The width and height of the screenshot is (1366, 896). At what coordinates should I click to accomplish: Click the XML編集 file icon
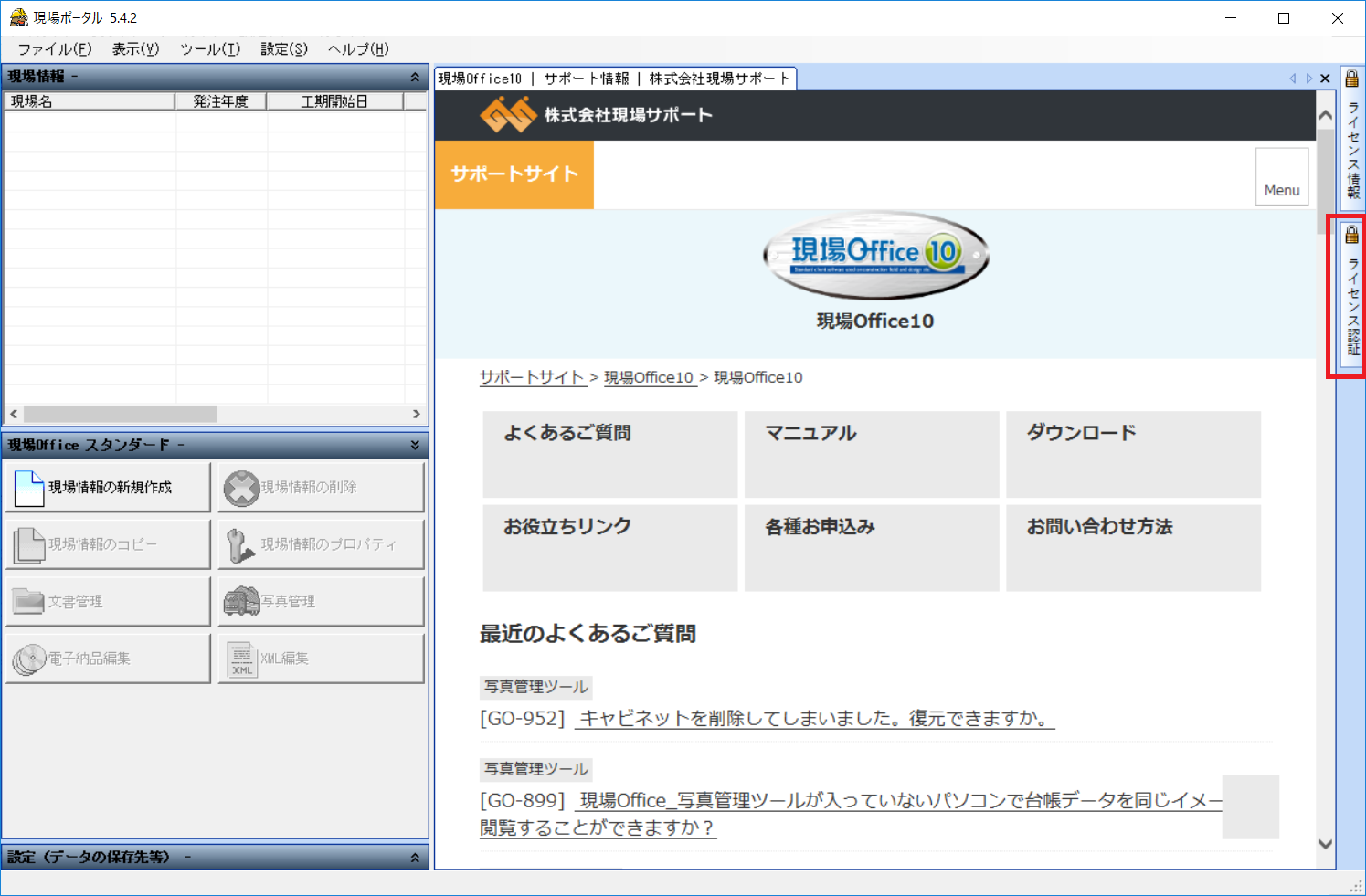(241, 659)
